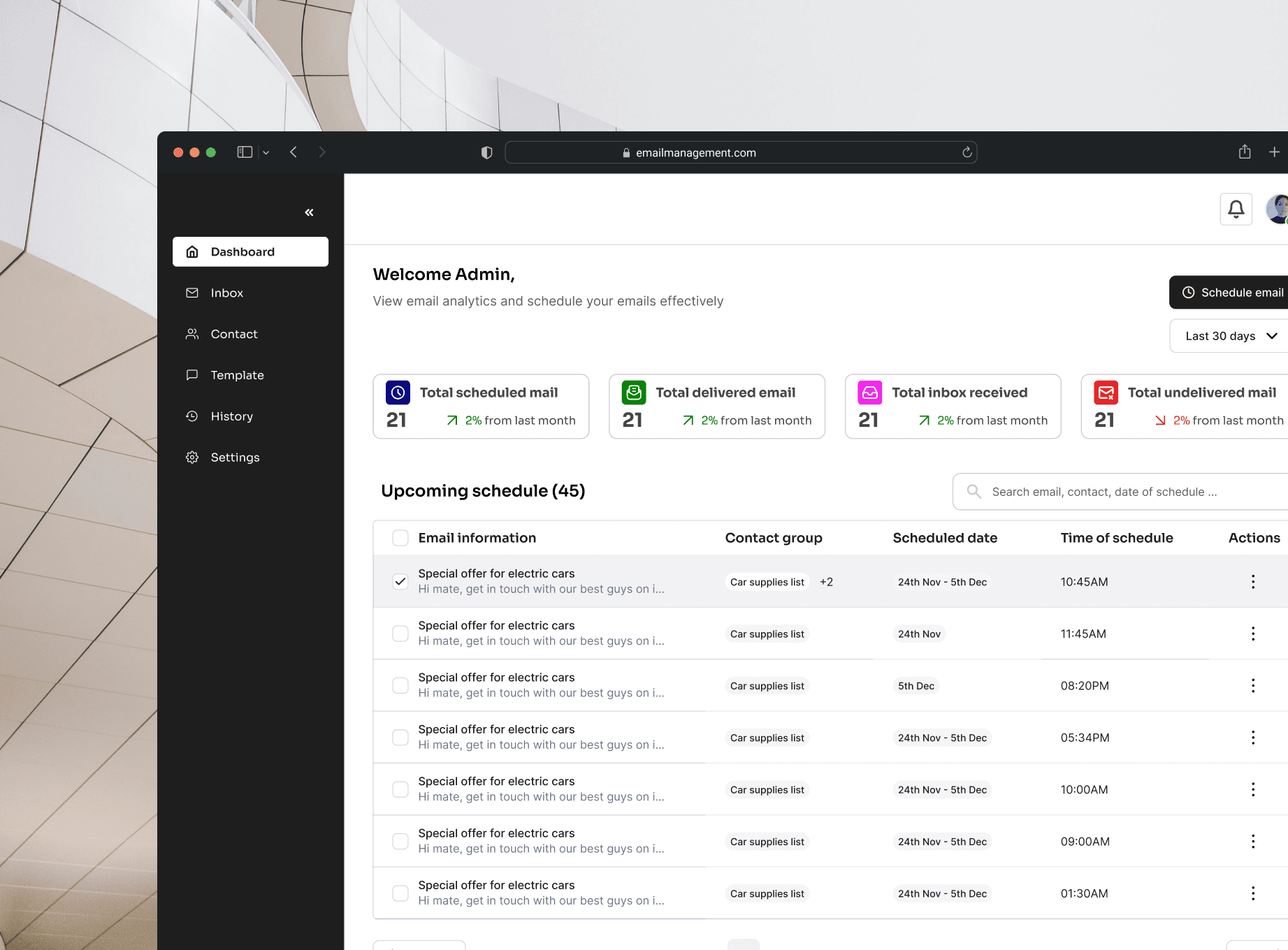
Task: Check the 09:00AM schedule row checkbox
Action: [x=400, y=841]
